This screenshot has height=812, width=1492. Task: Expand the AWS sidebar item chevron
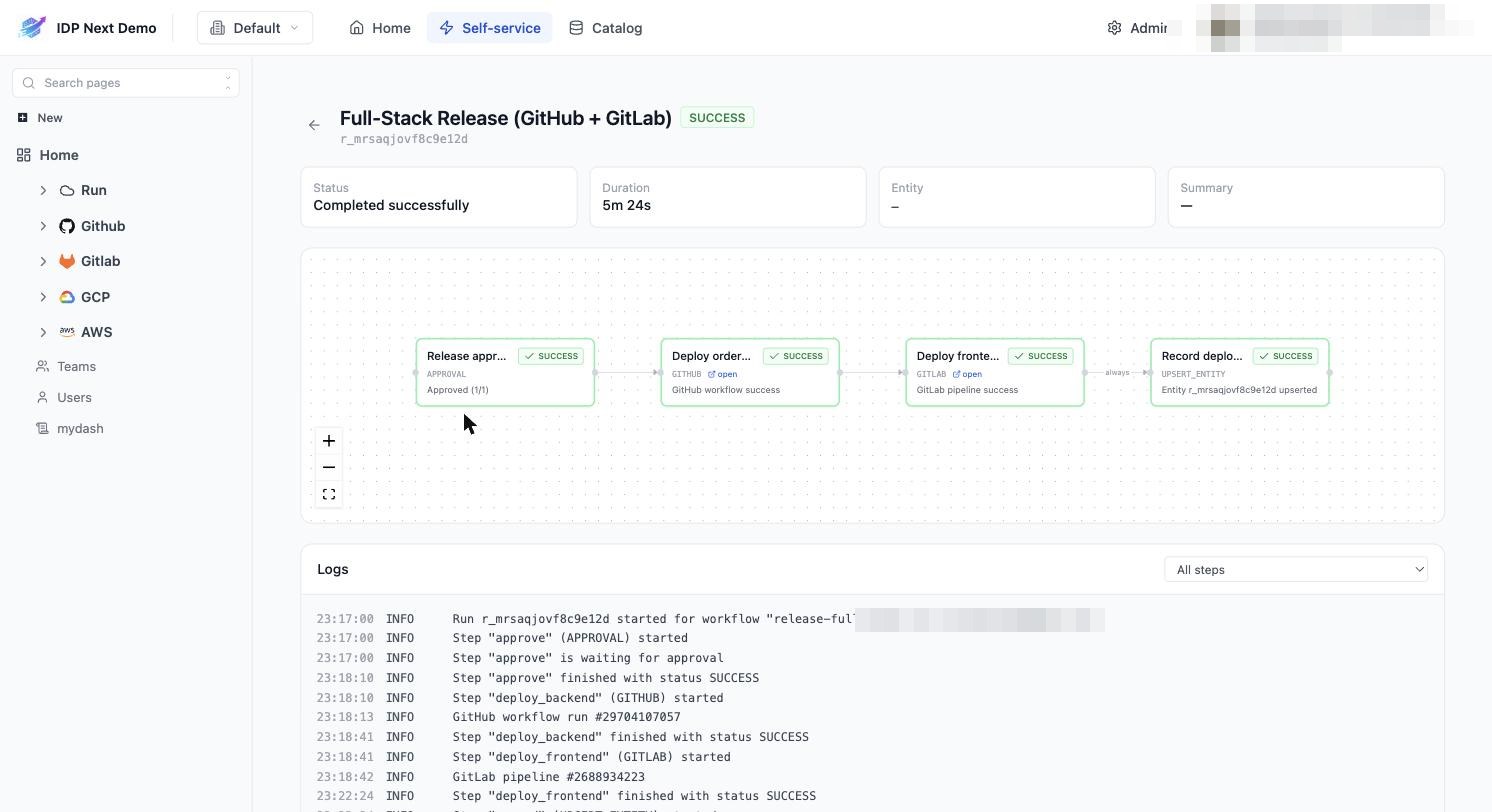tap(43, 332)
